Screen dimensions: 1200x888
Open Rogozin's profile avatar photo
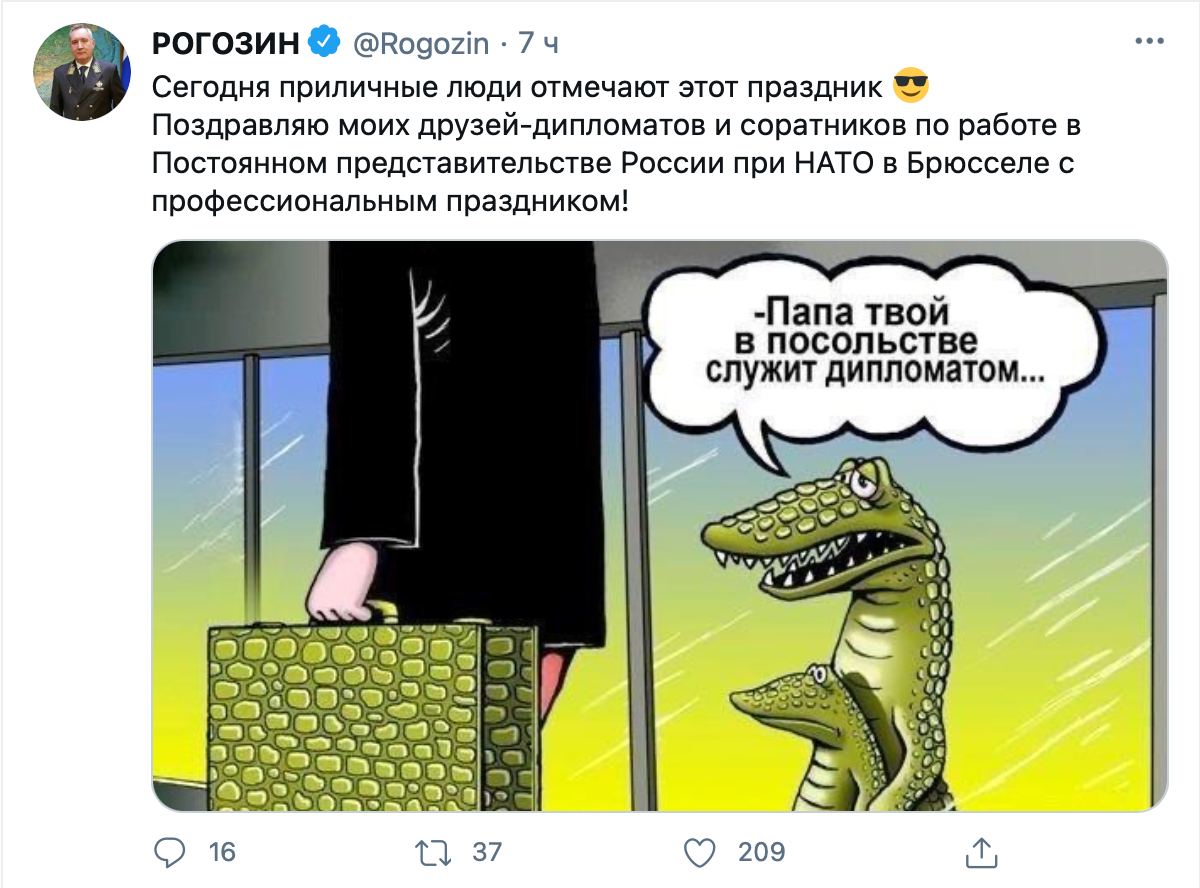point(81,72)
